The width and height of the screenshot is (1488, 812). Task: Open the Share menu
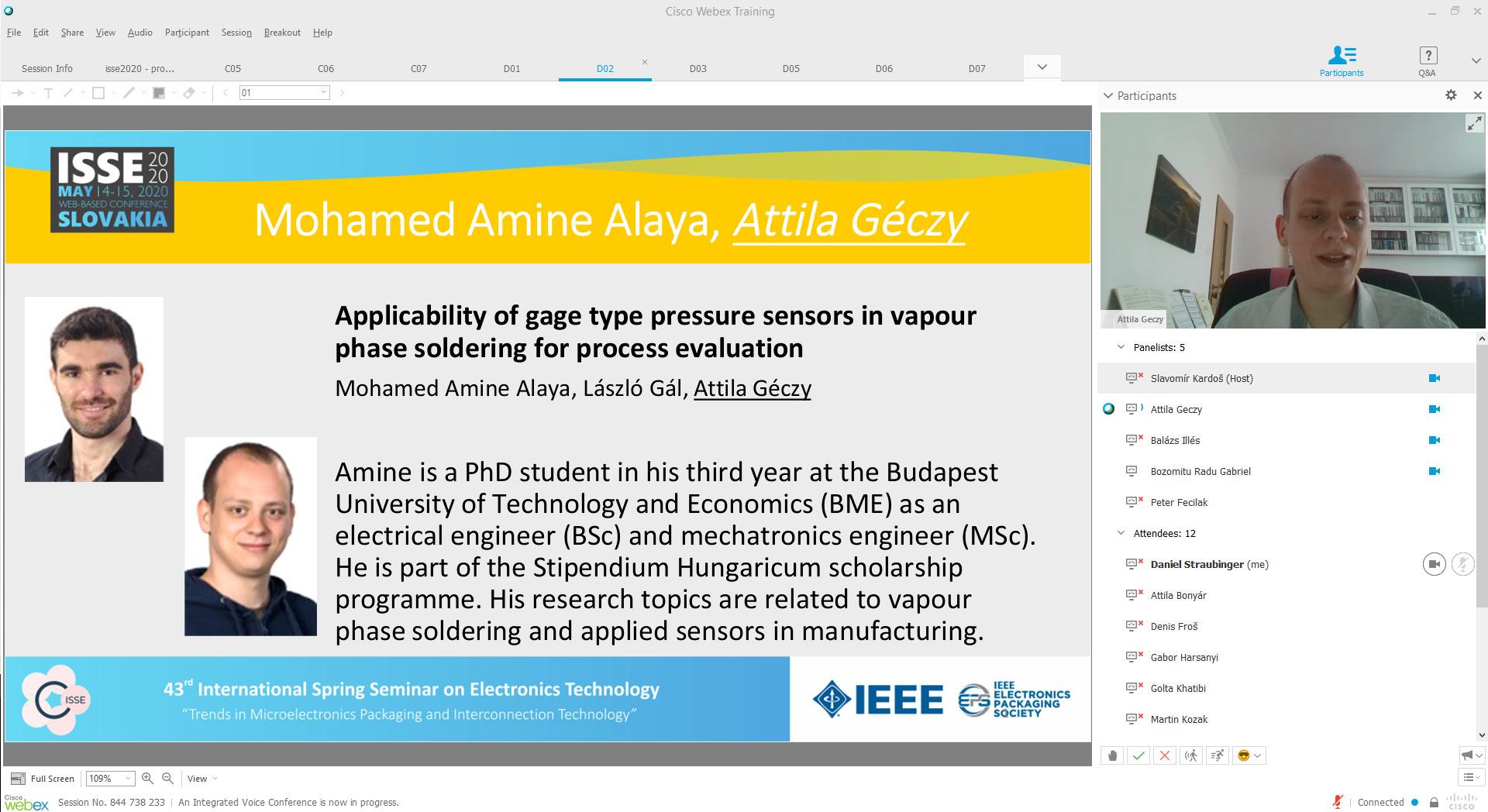(72, 33)
